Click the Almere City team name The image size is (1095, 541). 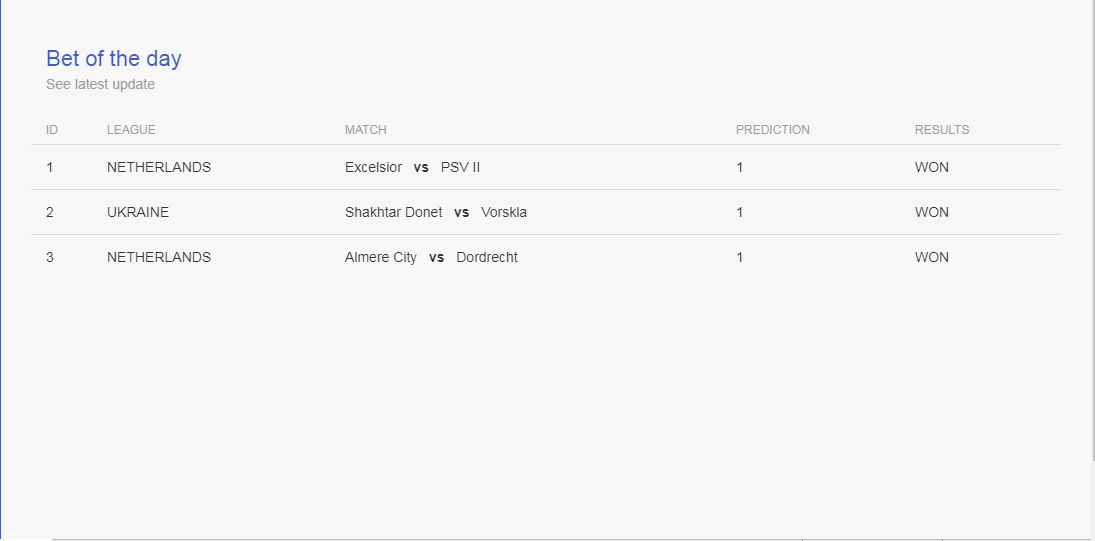381,258
